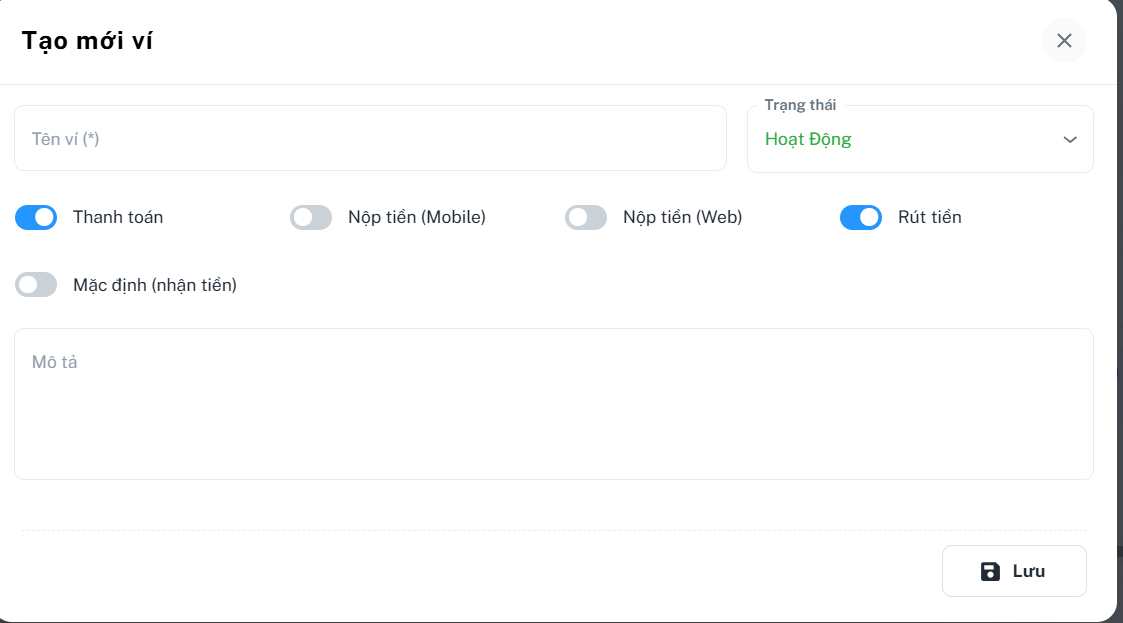Click the Nộp tiền (Web) label

click(682, 217)
